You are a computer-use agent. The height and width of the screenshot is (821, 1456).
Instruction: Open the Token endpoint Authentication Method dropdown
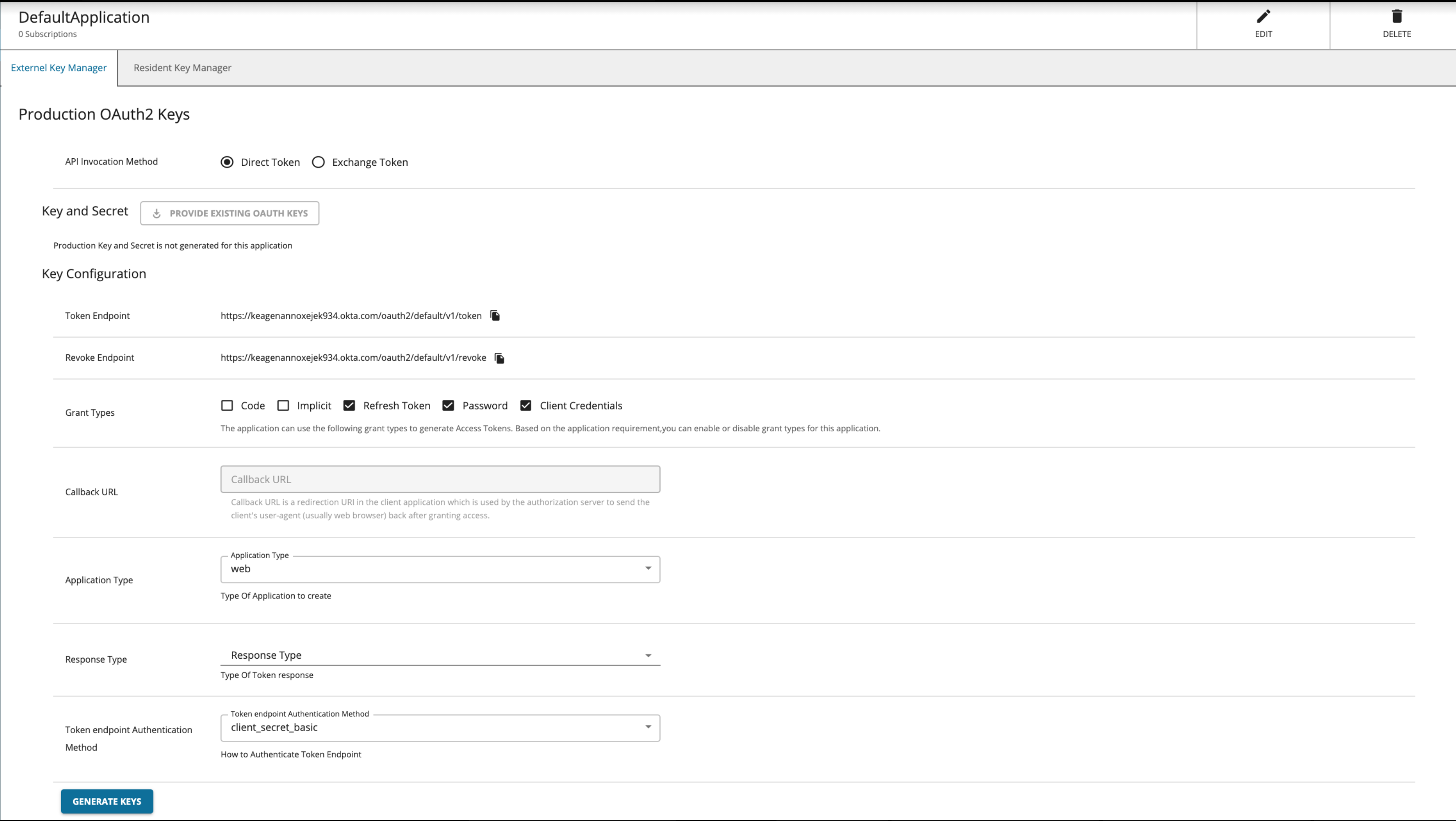pyautogui.click(x=648, y=727)
